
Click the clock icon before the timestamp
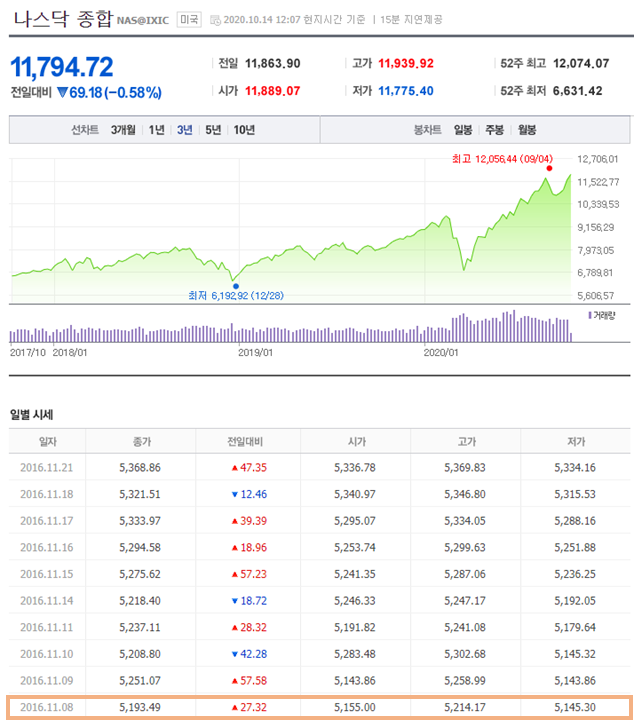tap(215, 20)
